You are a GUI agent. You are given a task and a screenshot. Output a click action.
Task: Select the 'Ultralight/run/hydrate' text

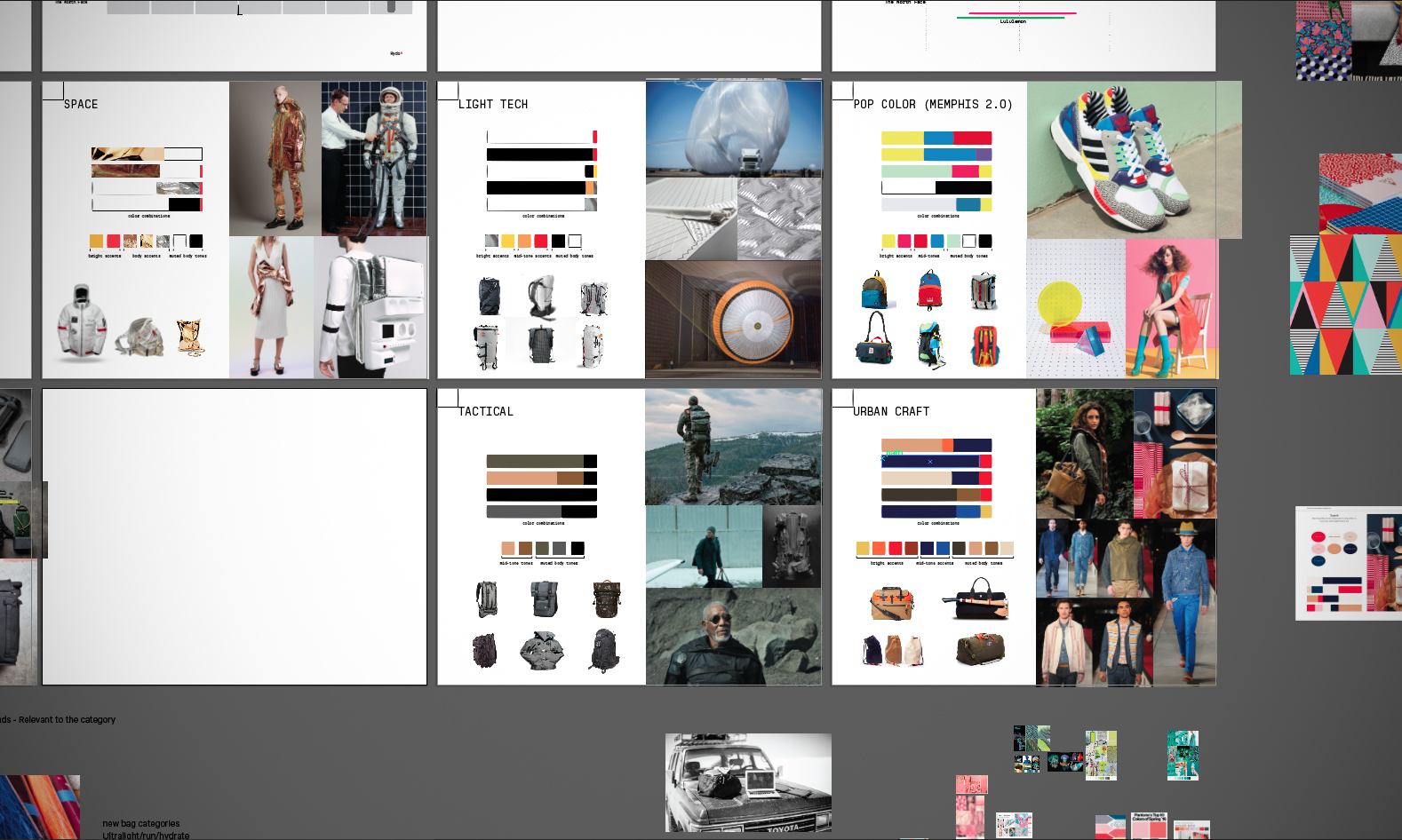click(x=146, y=836)
